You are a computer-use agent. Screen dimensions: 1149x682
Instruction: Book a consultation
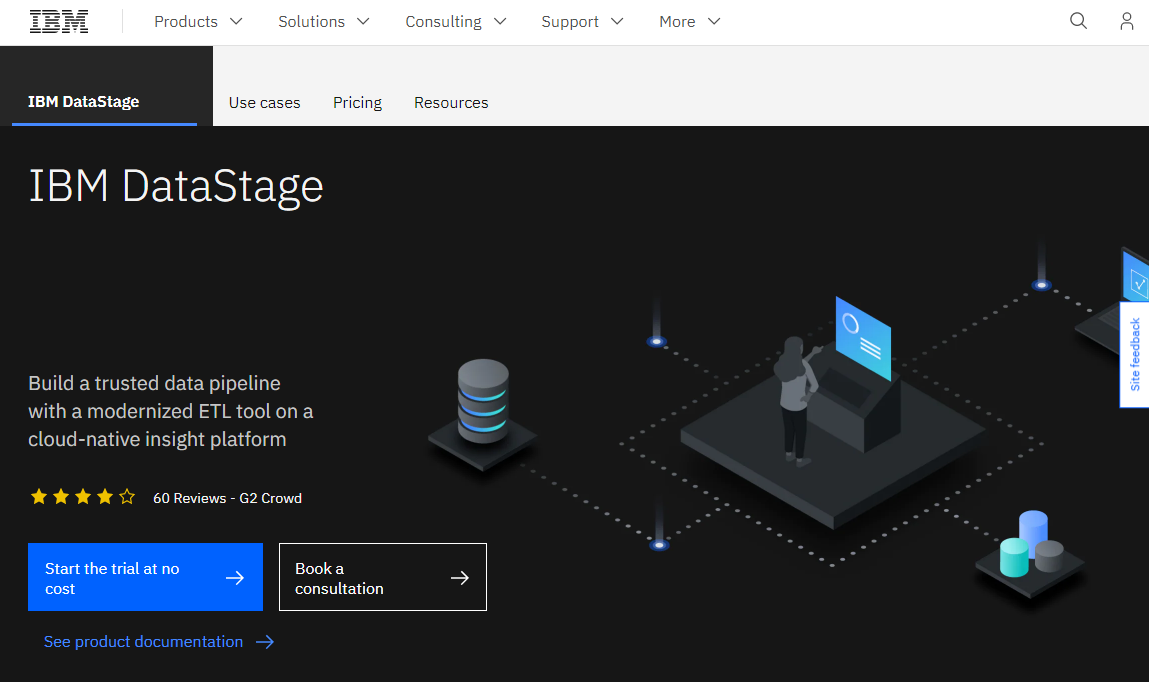(x=383, y=577)
